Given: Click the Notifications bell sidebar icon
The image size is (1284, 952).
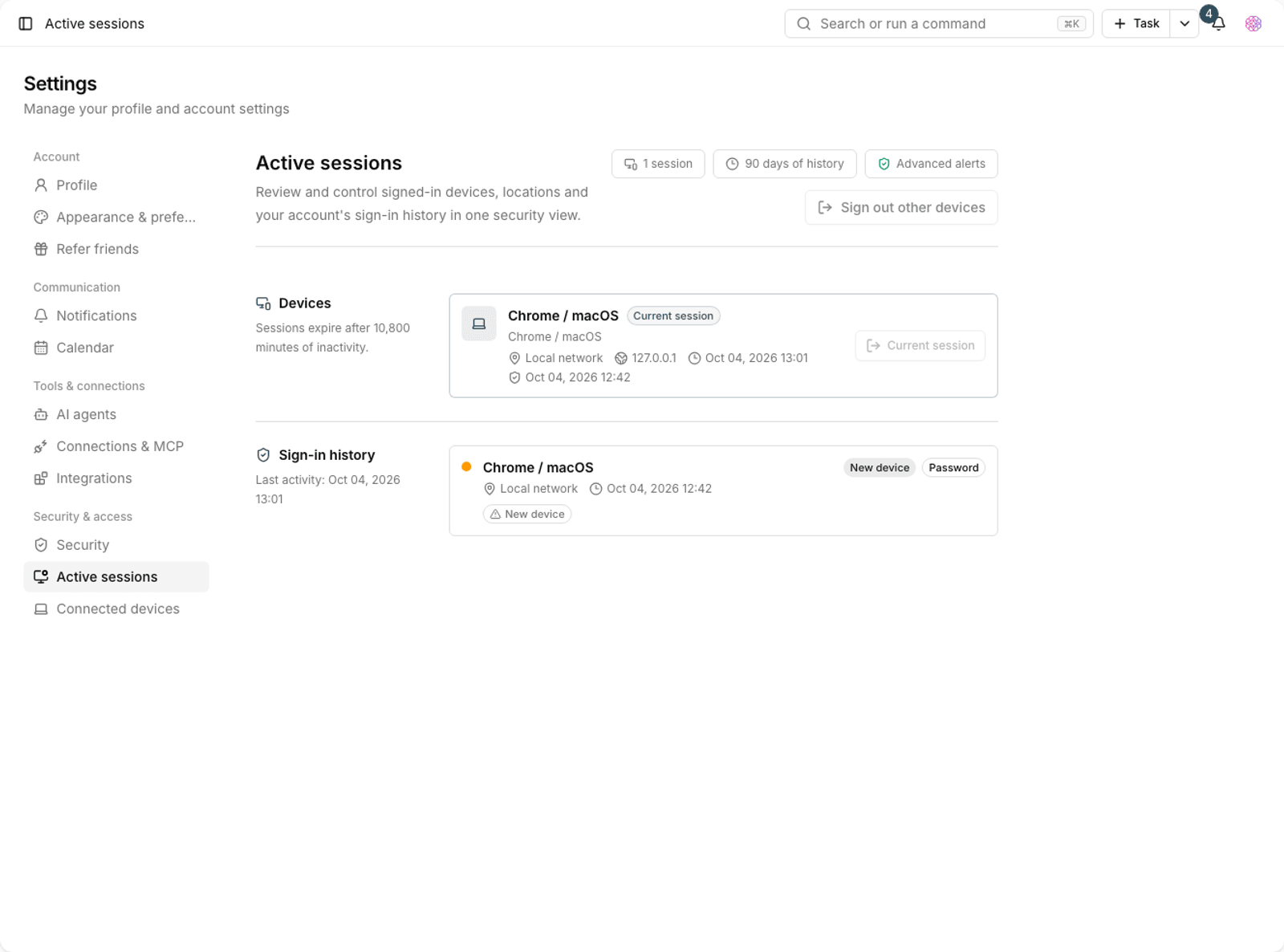Looking at the screenshot, I should pyautogui.click(x=41, y=316).
